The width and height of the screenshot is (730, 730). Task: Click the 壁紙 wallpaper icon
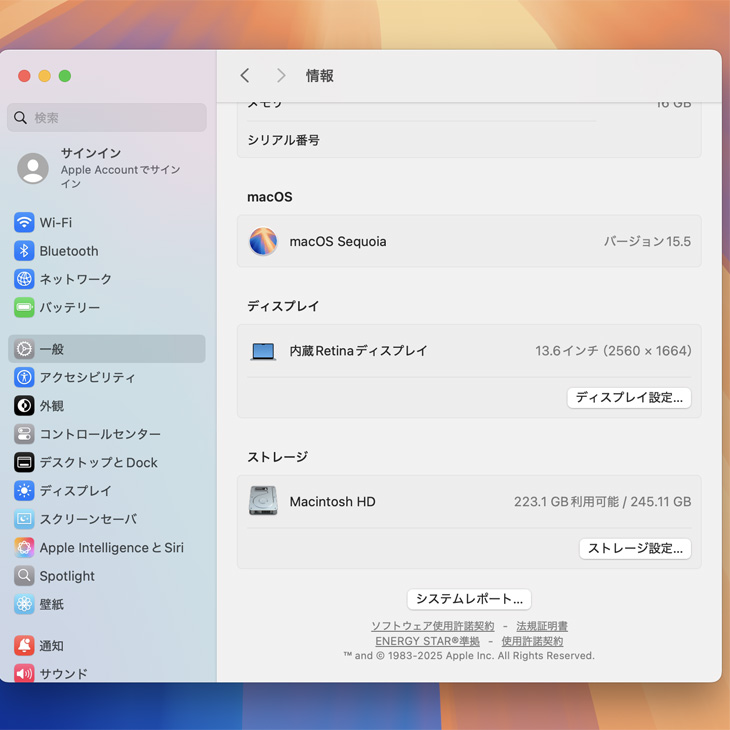(24, 604)
